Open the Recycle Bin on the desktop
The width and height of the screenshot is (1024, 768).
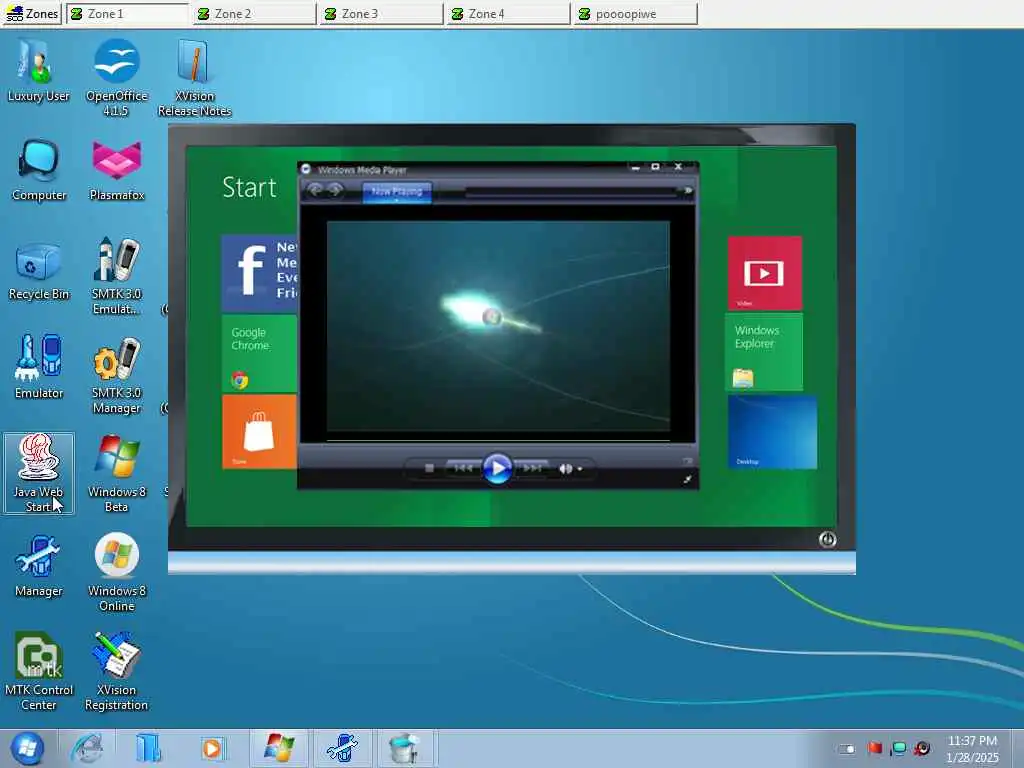tap(39, 269)
